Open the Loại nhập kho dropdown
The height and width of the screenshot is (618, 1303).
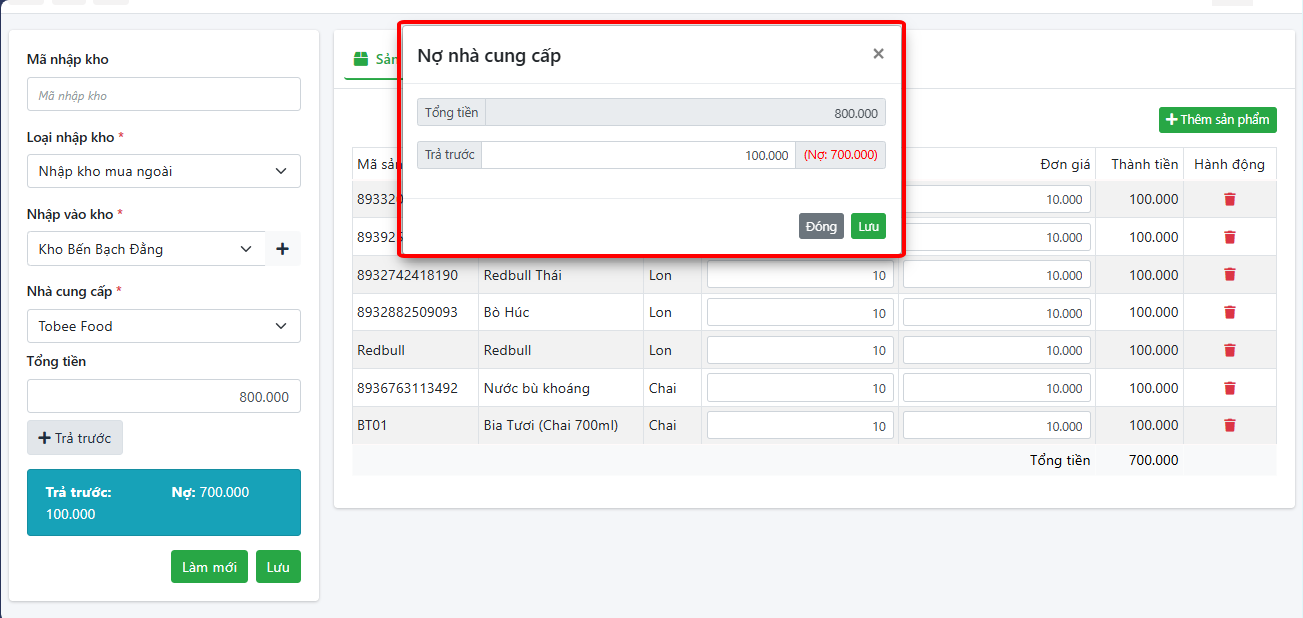[x=163, y=171]
